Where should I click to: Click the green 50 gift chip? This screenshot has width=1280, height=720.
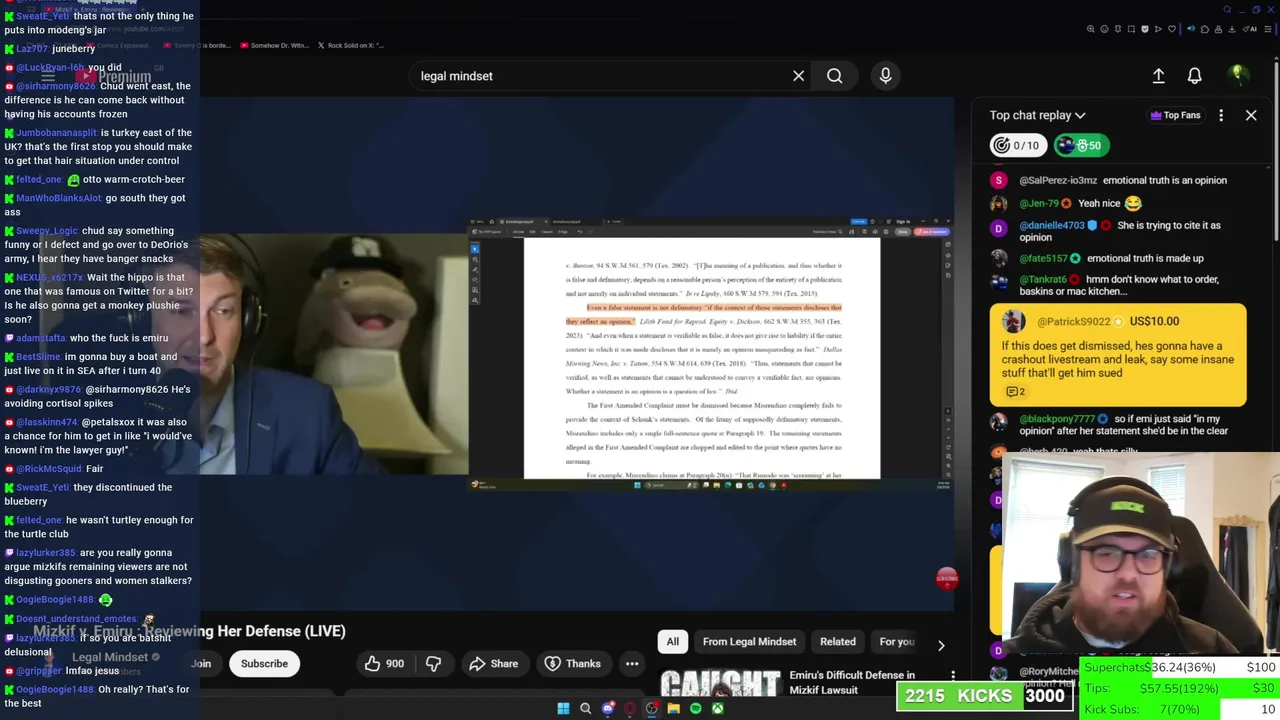click(1081, 145)
